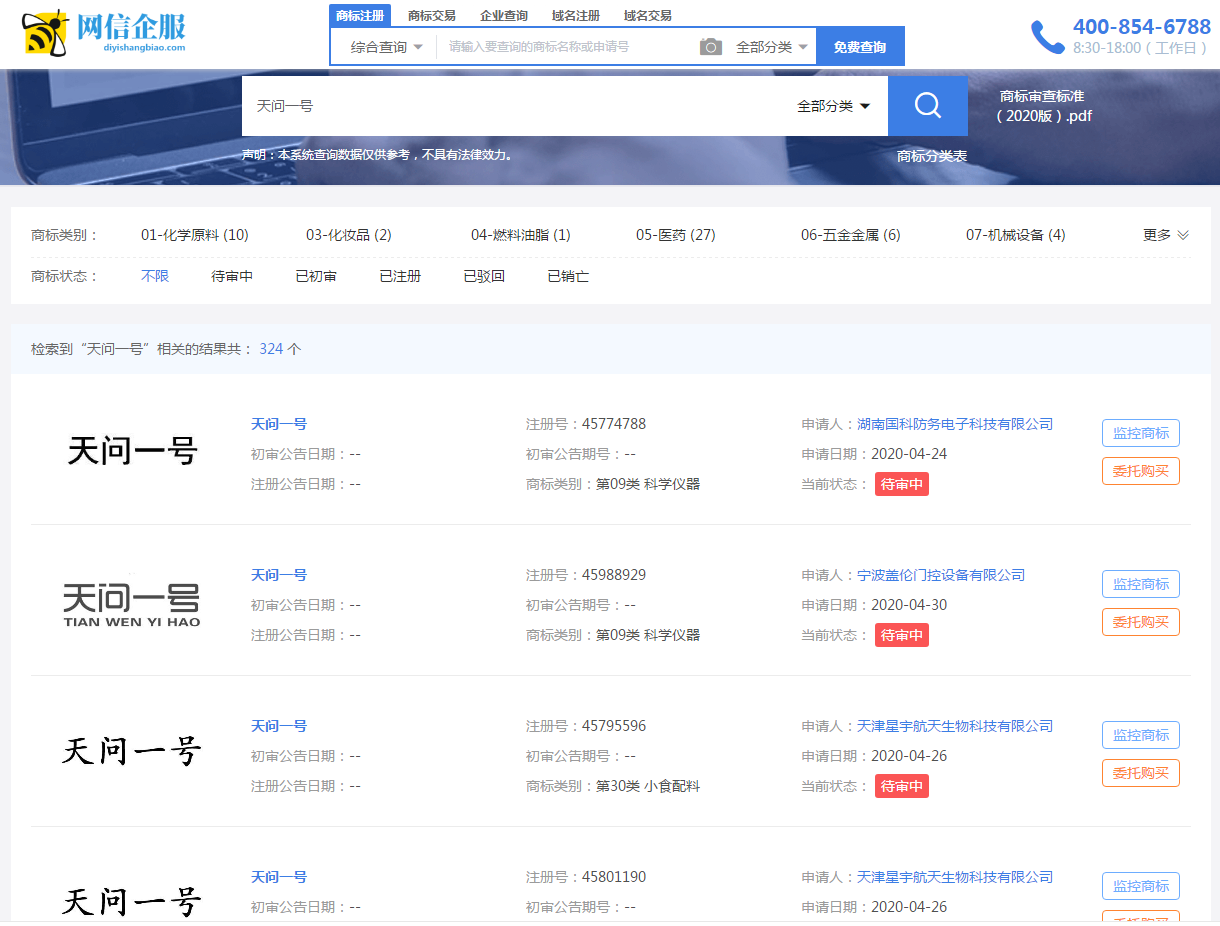This screenshot has height=926, width=1220.
Task: Click 监控商标 for registration 45988929
Action: (x=1141, y=584)
